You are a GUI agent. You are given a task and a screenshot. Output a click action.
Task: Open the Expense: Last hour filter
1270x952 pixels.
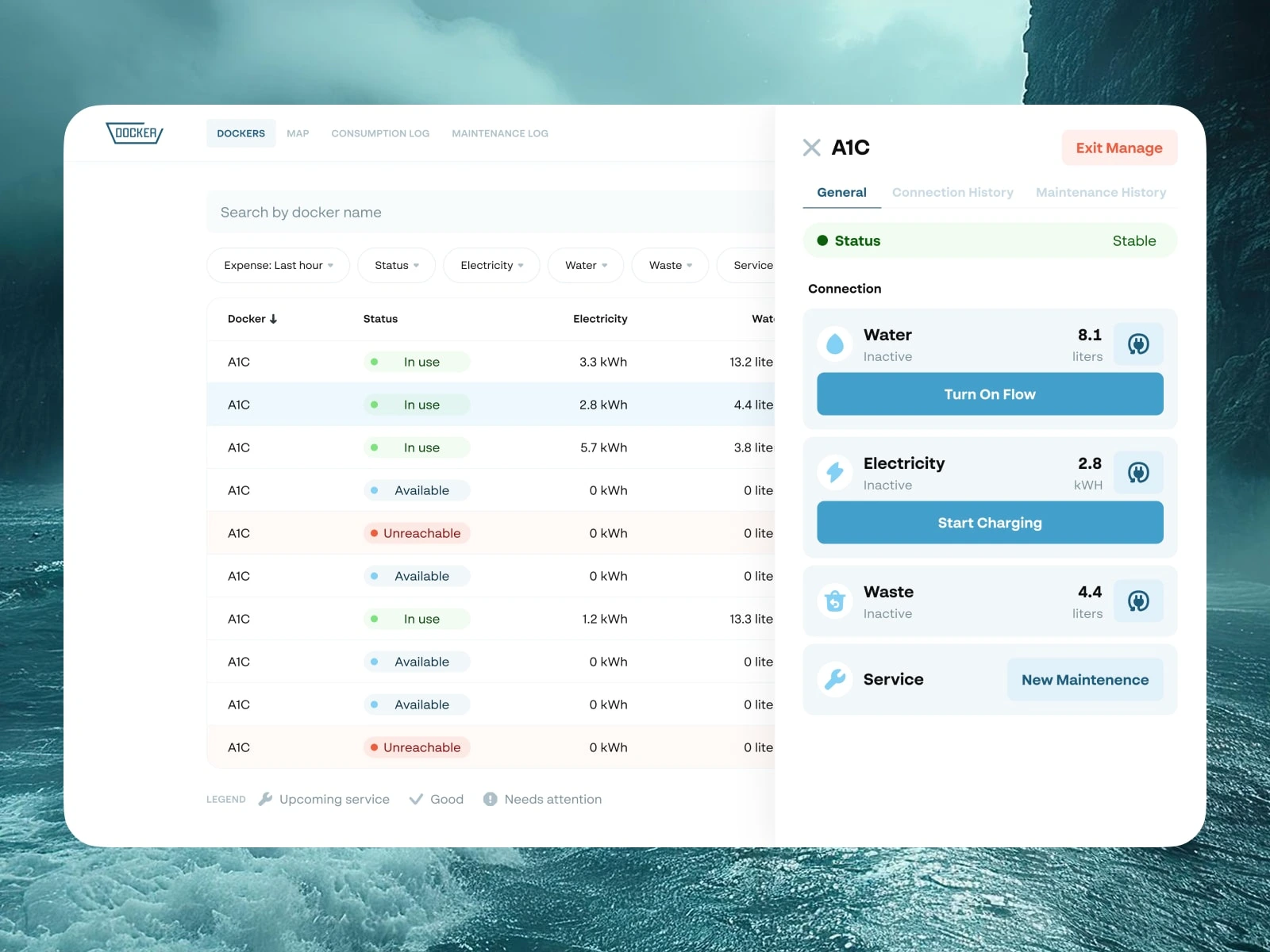(278, 265)
